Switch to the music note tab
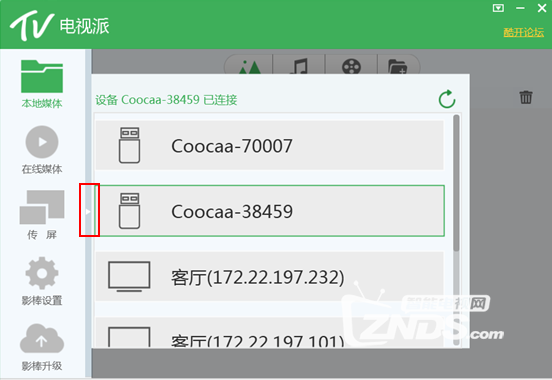The width and height of the screenshot is (552, 380). point(299,66)
